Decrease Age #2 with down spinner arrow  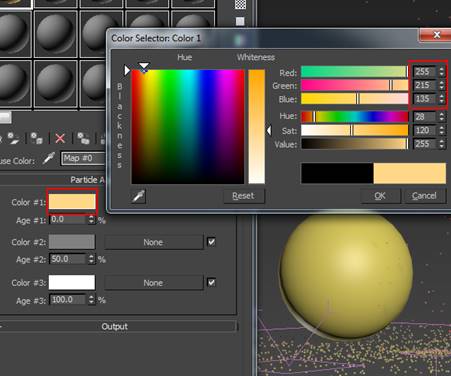coord(91,262)
